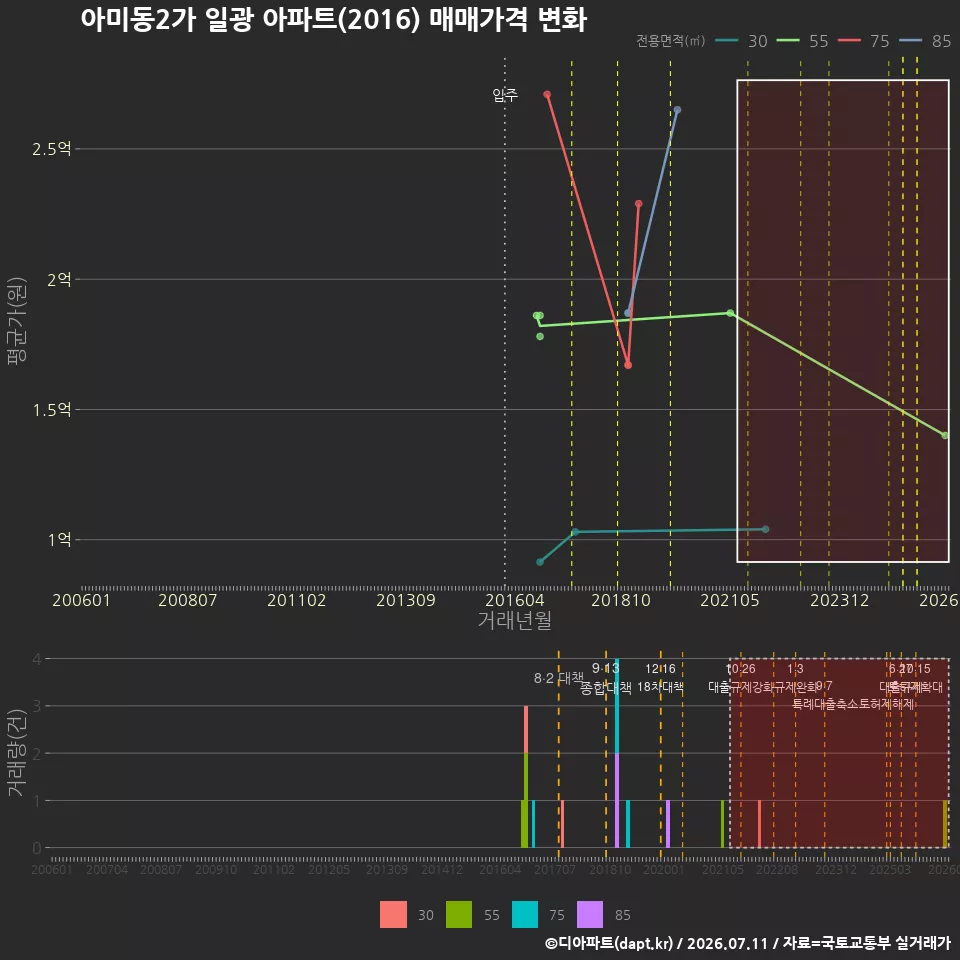Click the salmon-topped three-high volume bar

(x=526, y=777)
